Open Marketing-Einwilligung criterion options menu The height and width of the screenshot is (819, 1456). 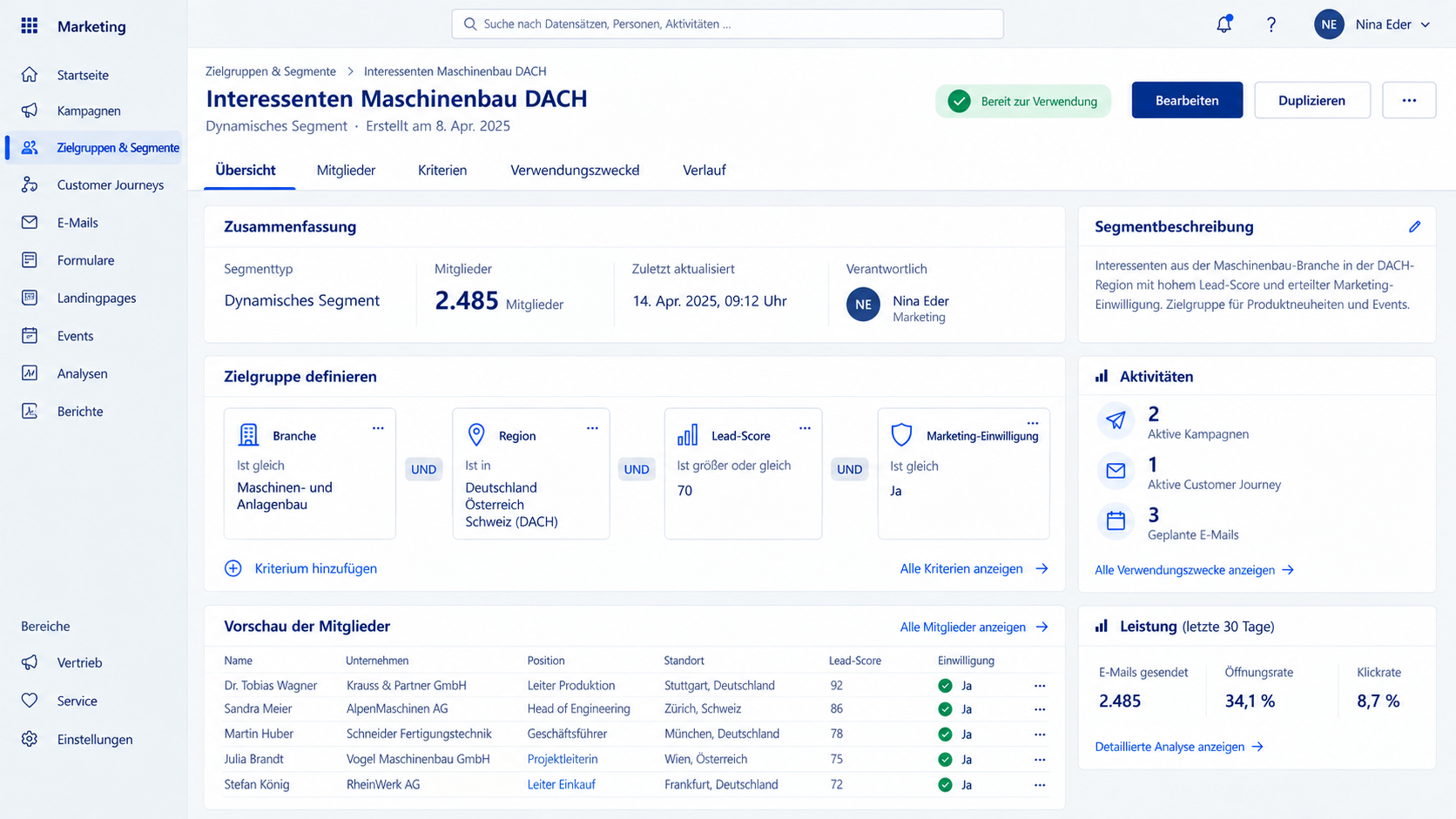[1033, 423]
